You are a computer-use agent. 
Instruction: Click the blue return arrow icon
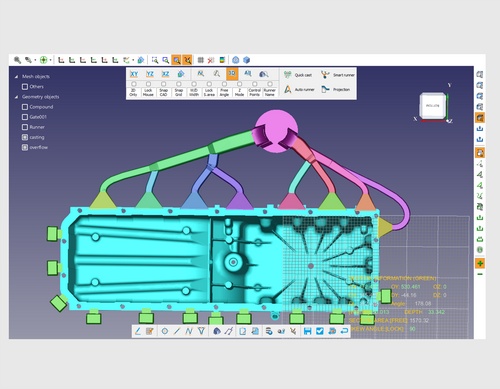pyautogui.click(x=344, y=331)
